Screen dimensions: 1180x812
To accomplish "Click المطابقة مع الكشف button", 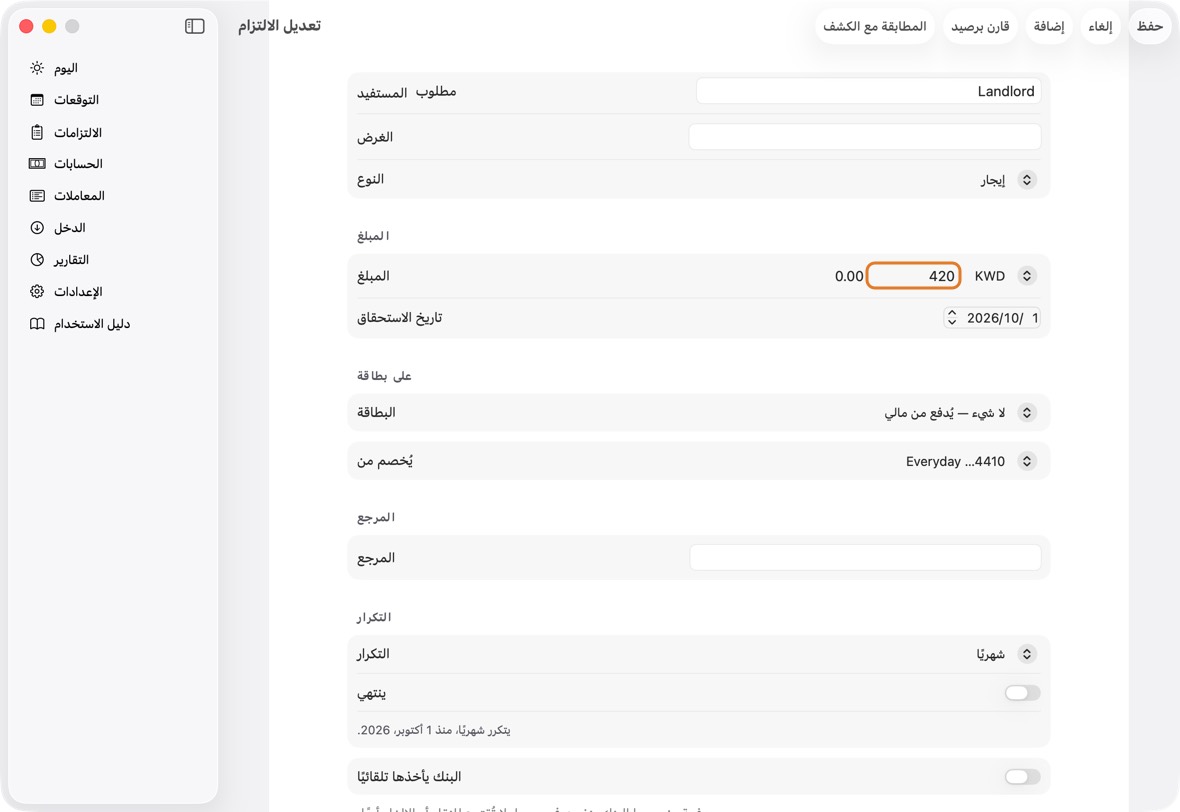I will (874, 26).
